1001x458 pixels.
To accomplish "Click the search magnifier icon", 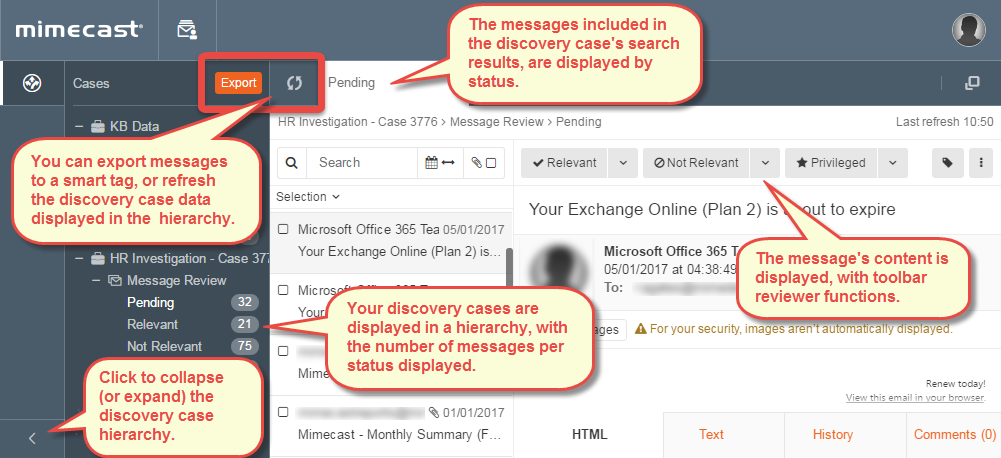I will tap(292, 163).
